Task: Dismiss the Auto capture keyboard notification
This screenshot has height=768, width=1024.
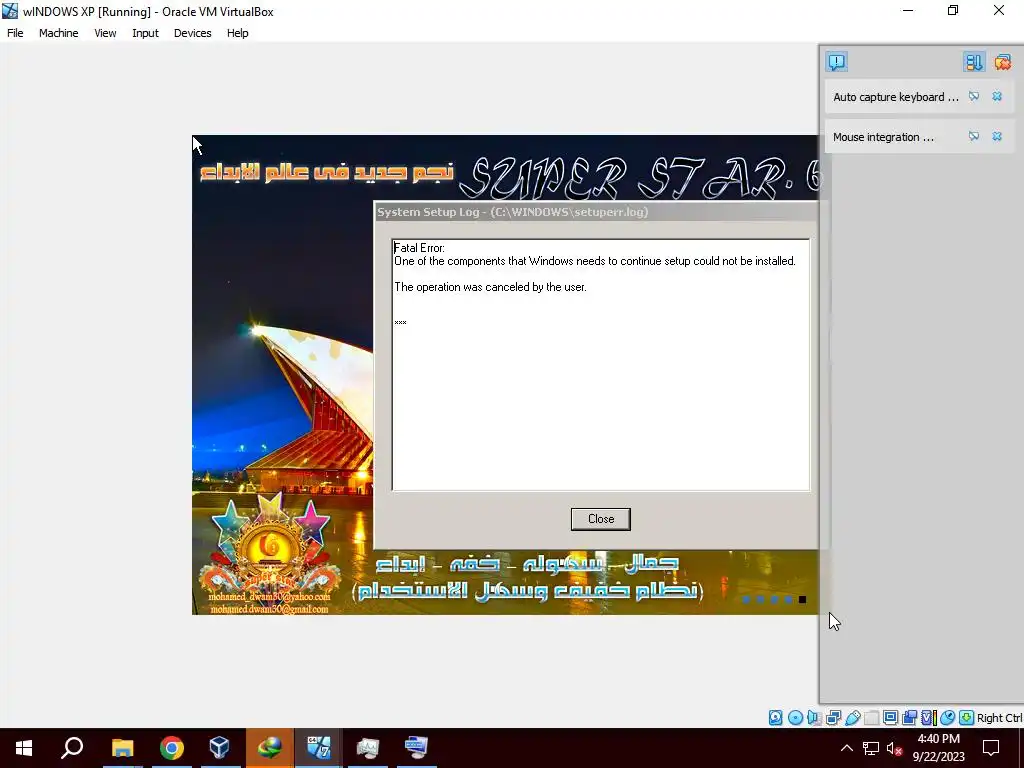Action: (997, 97)
